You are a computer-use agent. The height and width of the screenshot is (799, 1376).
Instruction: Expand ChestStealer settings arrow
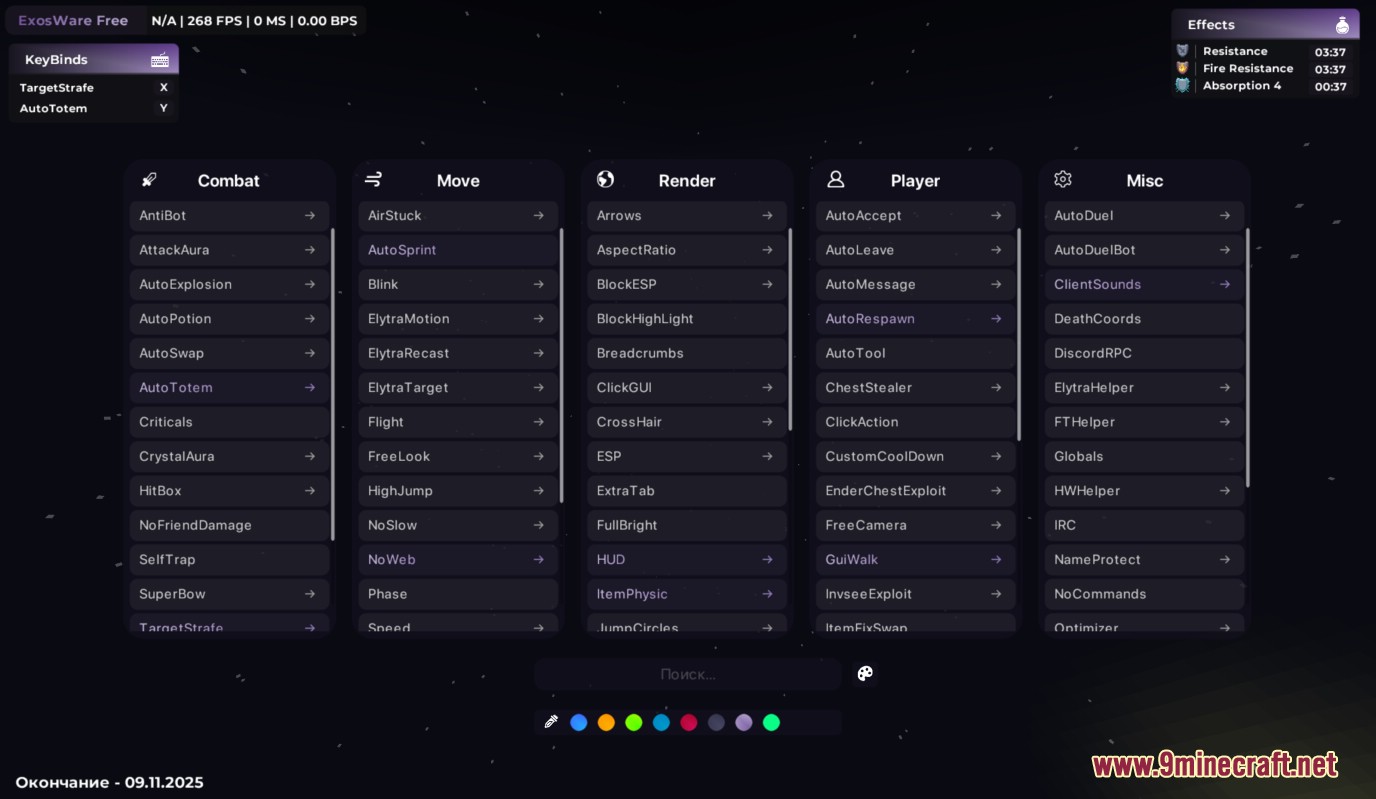(996, 387)
